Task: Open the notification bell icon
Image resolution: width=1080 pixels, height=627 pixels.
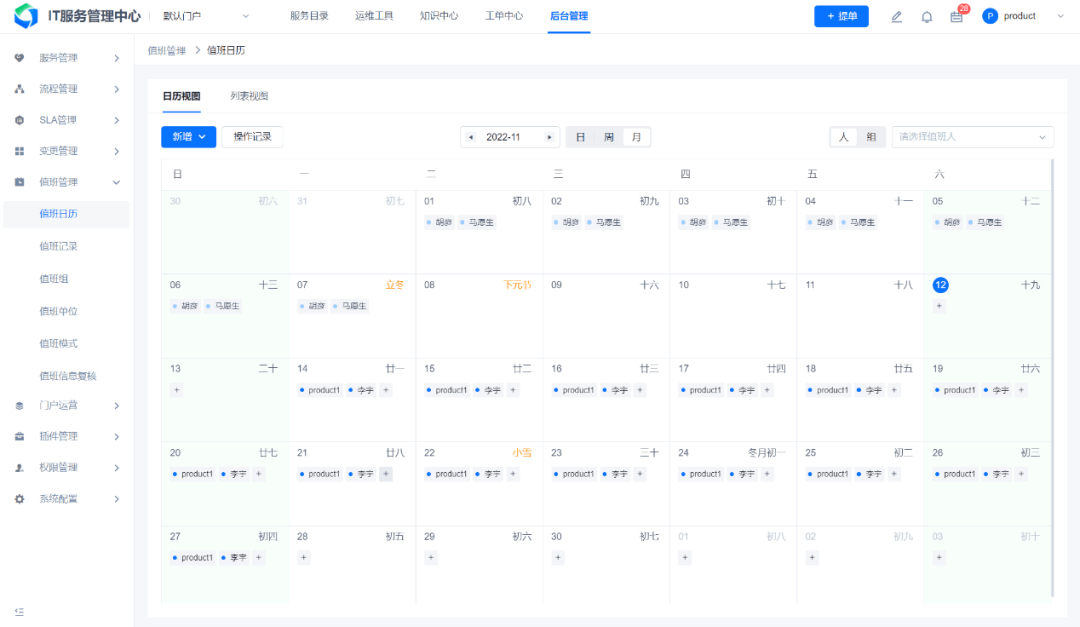Action: tap(926, 17)
